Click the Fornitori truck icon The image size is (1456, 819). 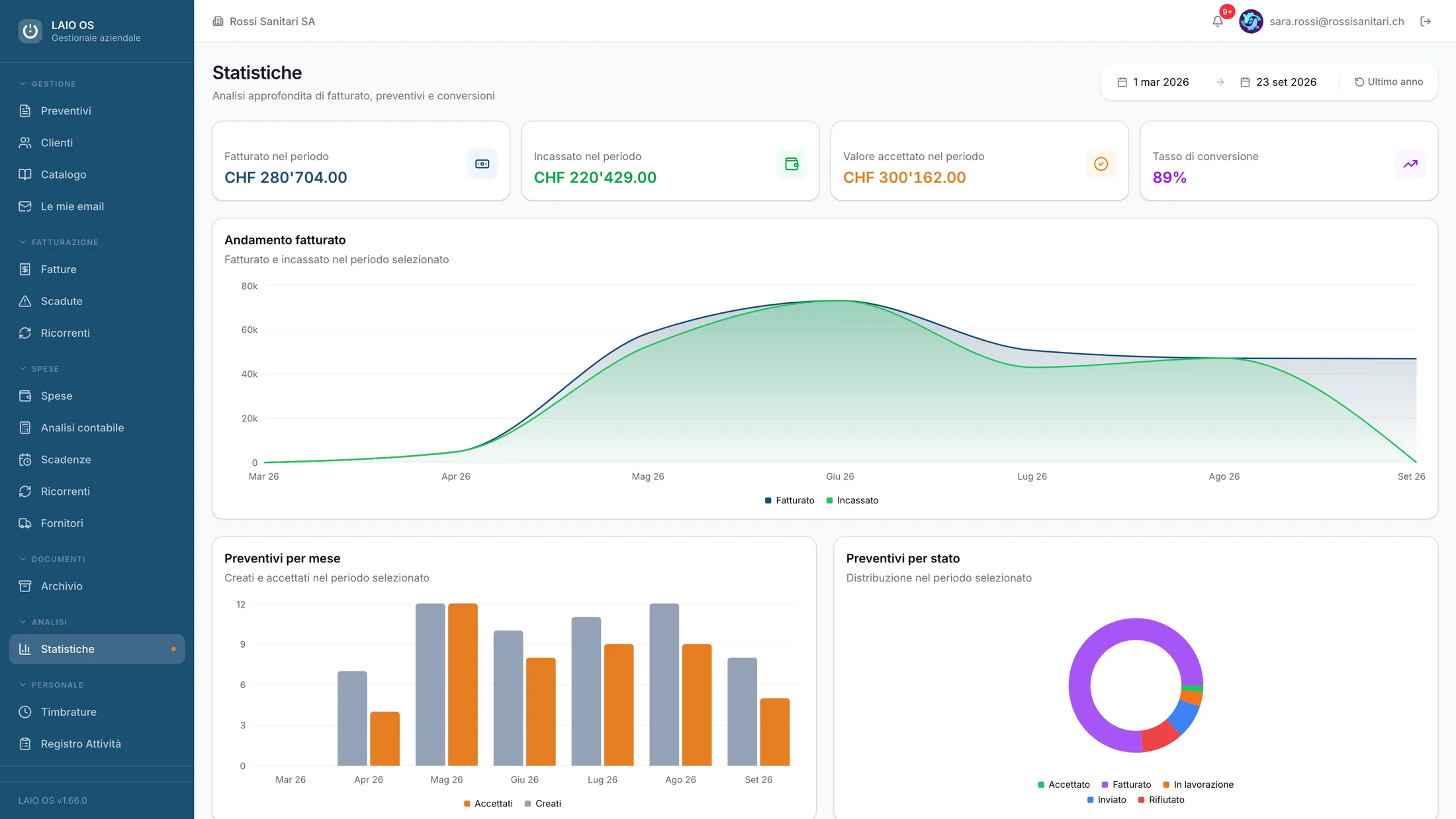[25, 523]
